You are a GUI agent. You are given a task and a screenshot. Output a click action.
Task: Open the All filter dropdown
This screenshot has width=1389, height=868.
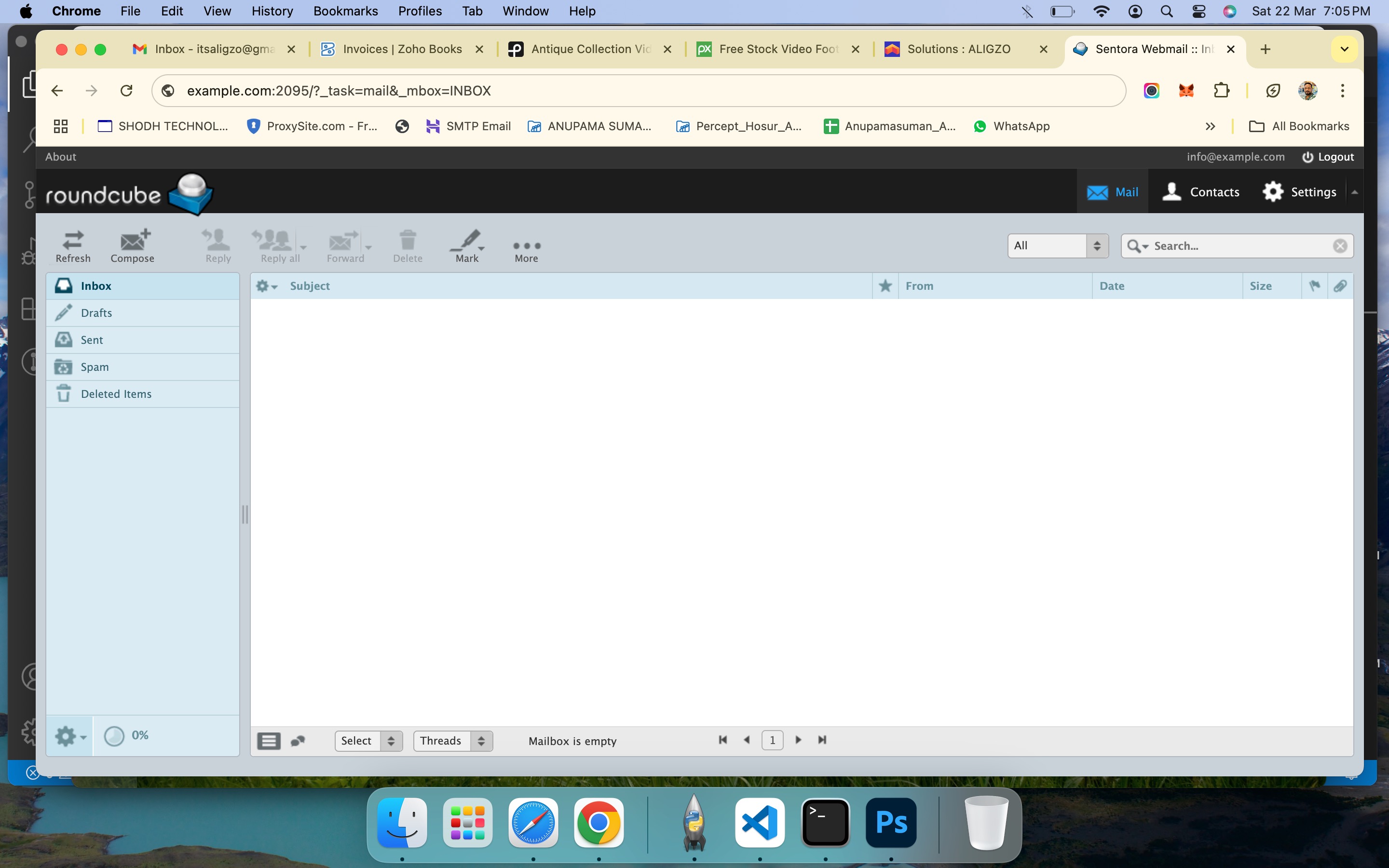[x=1057, y=246]
